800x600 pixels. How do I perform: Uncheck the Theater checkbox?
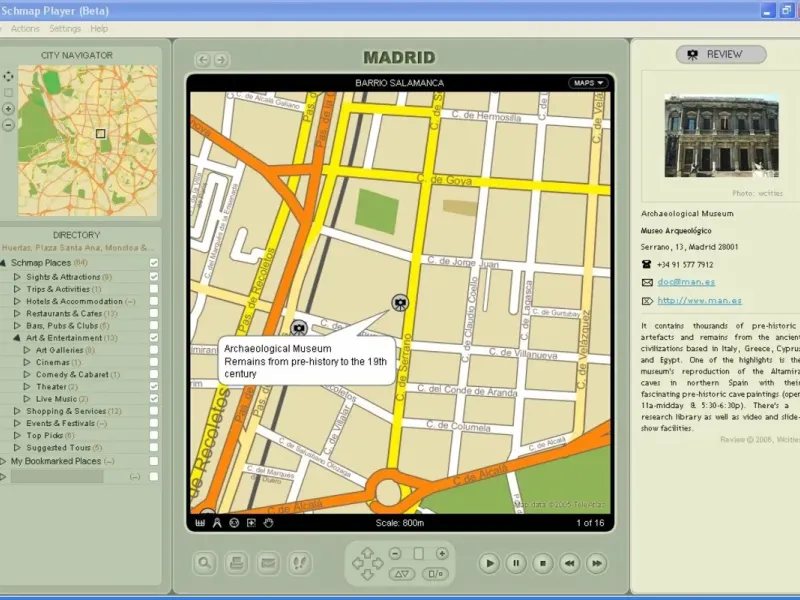pos(154,387)
